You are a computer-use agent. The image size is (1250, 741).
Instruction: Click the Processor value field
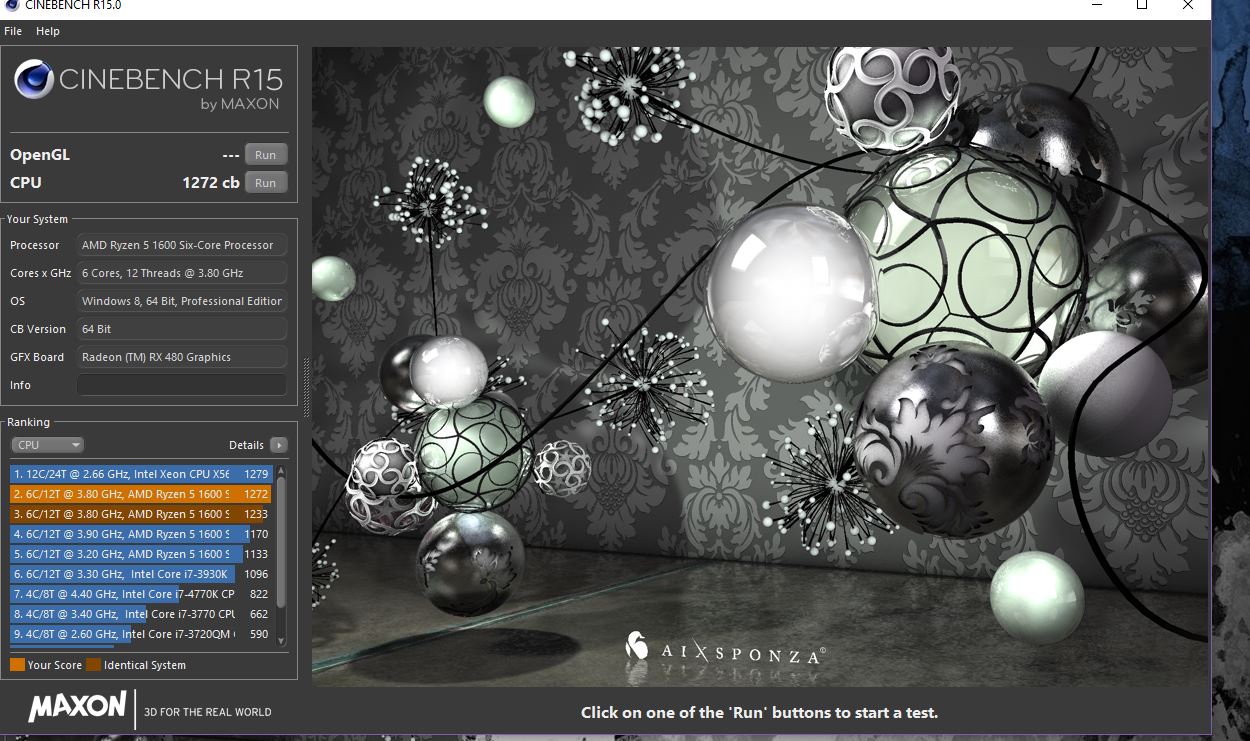coord(182,245)
